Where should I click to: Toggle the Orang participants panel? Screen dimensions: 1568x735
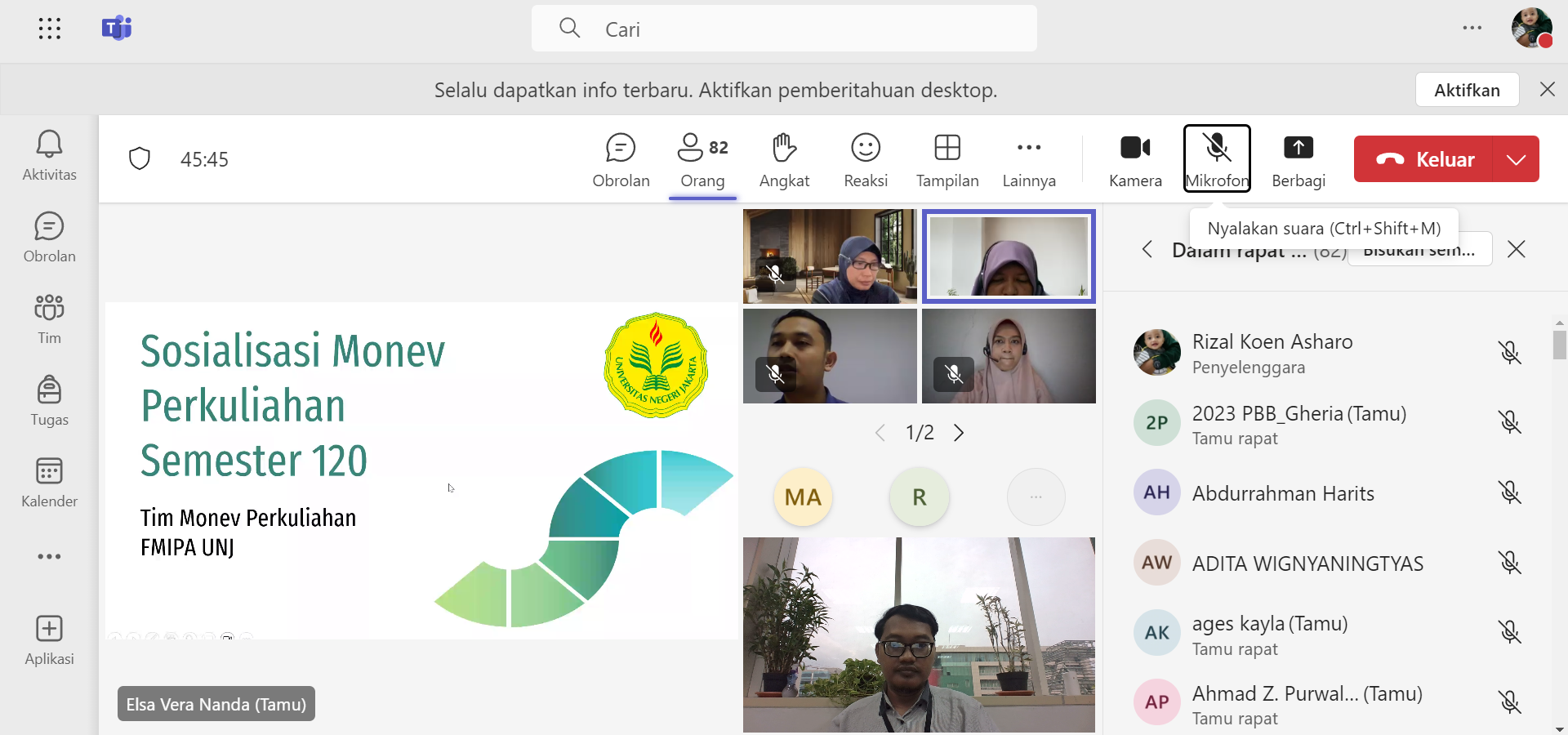(x=702, y=160)
